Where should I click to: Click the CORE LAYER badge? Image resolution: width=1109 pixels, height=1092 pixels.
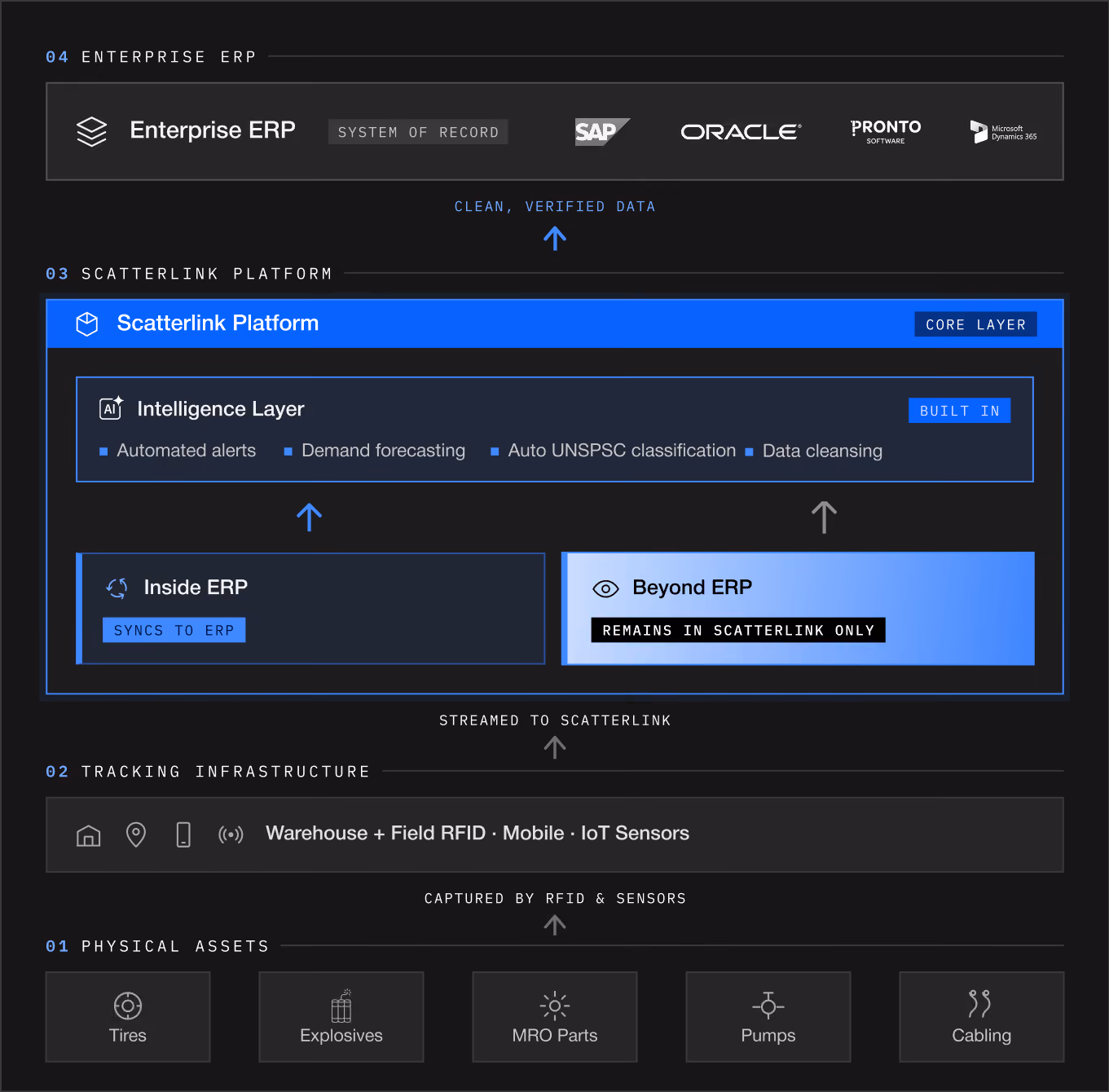(975, 324)
